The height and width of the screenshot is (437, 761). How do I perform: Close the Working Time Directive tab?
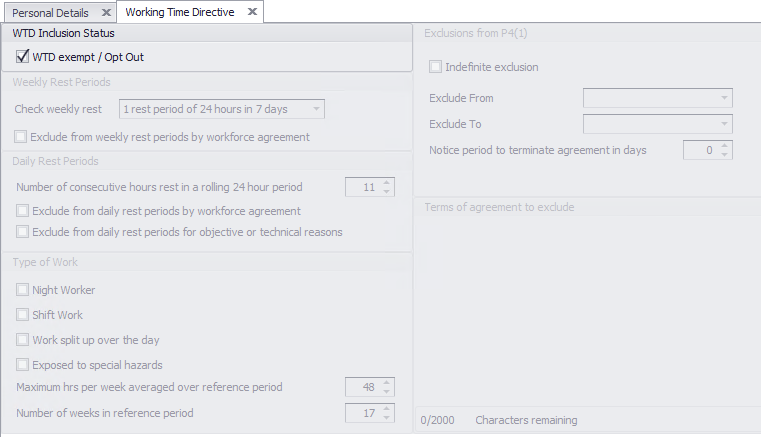click(x=252, y=12)
